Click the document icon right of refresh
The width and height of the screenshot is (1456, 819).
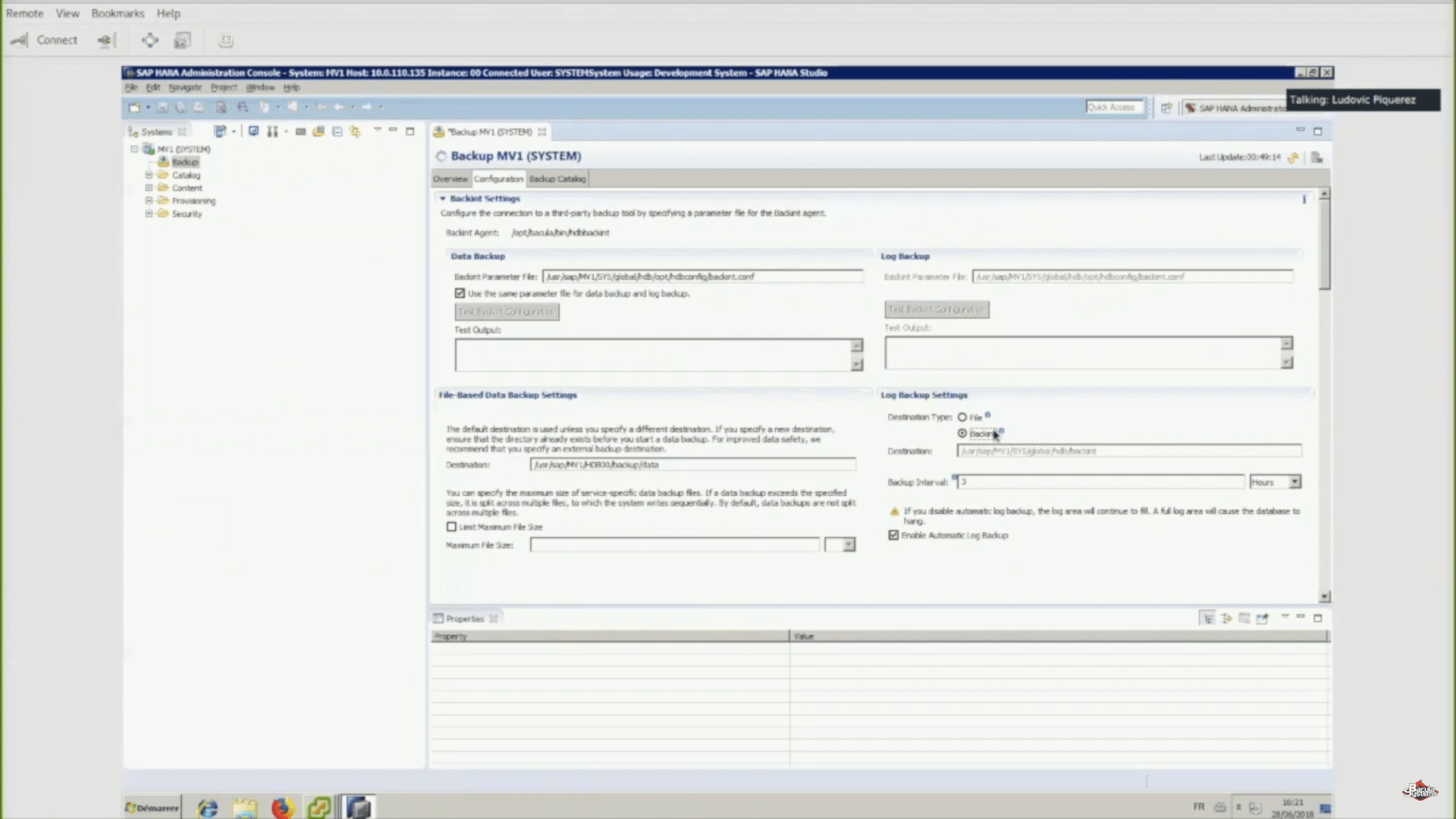(1316, 157)
